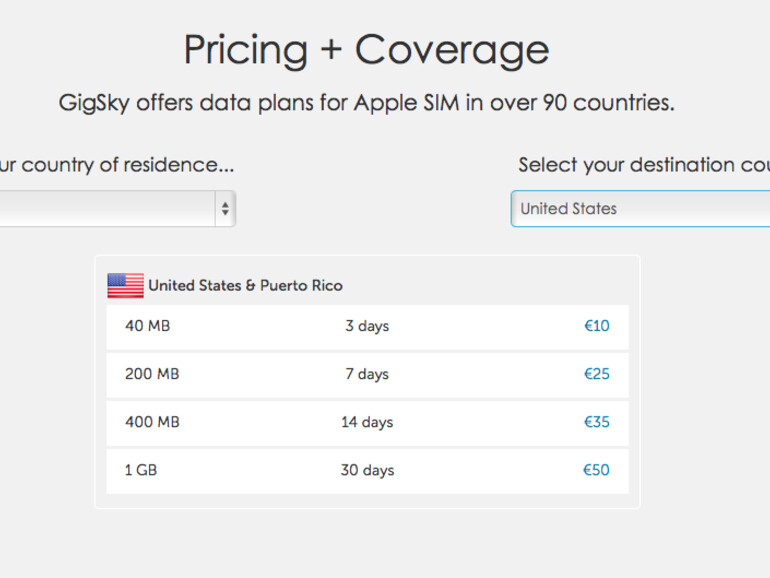Click the 3 days duration text

click(x=367, y=326)
